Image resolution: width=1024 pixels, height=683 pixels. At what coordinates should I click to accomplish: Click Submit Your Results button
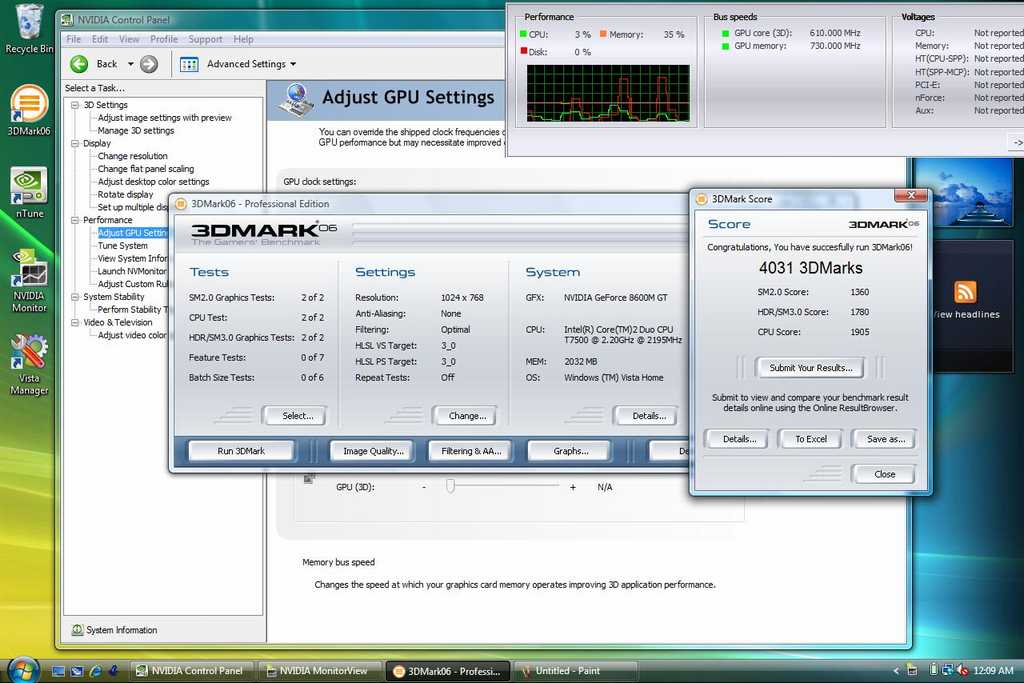point(810,368)
